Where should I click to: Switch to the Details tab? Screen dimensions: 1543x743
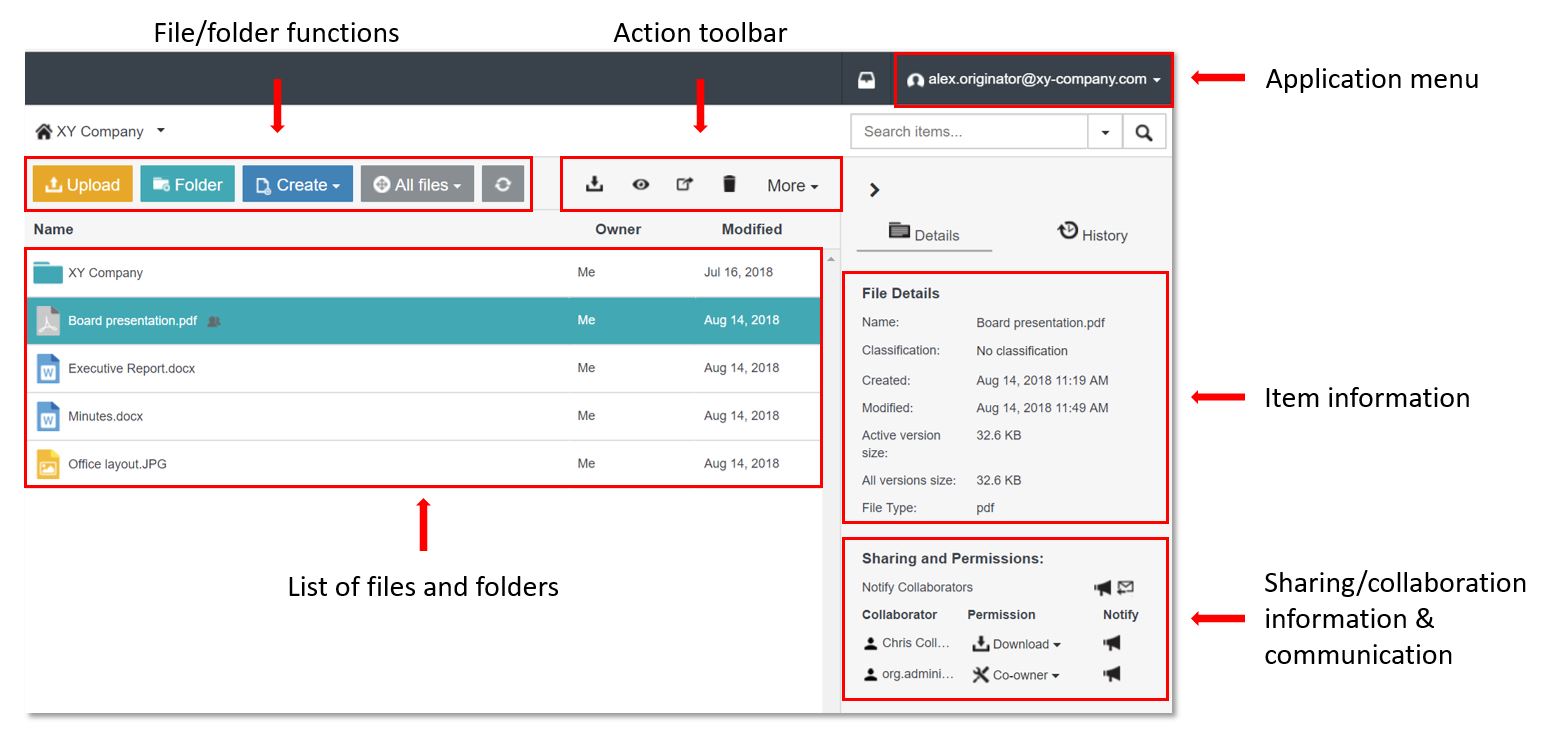click(924, 234)
